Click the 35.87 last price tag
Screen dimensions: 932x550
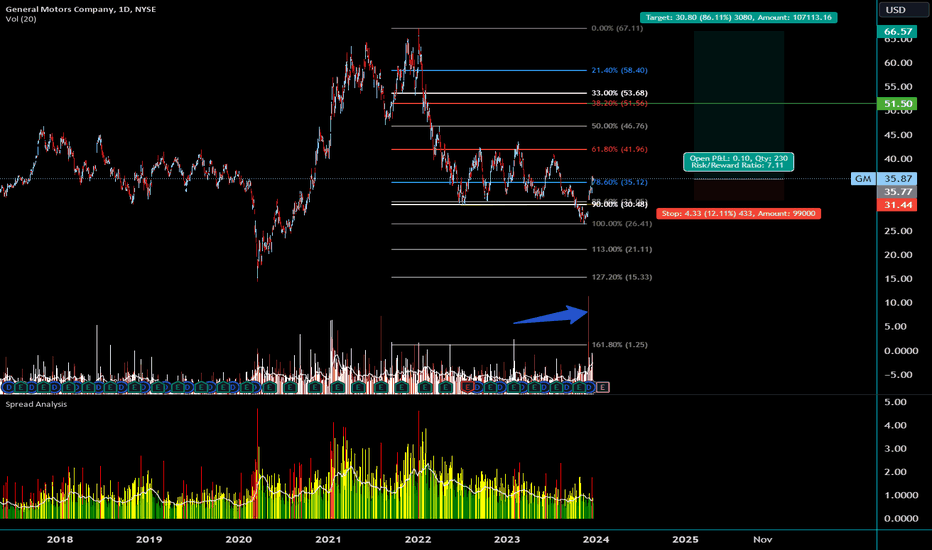click(898, 178)
